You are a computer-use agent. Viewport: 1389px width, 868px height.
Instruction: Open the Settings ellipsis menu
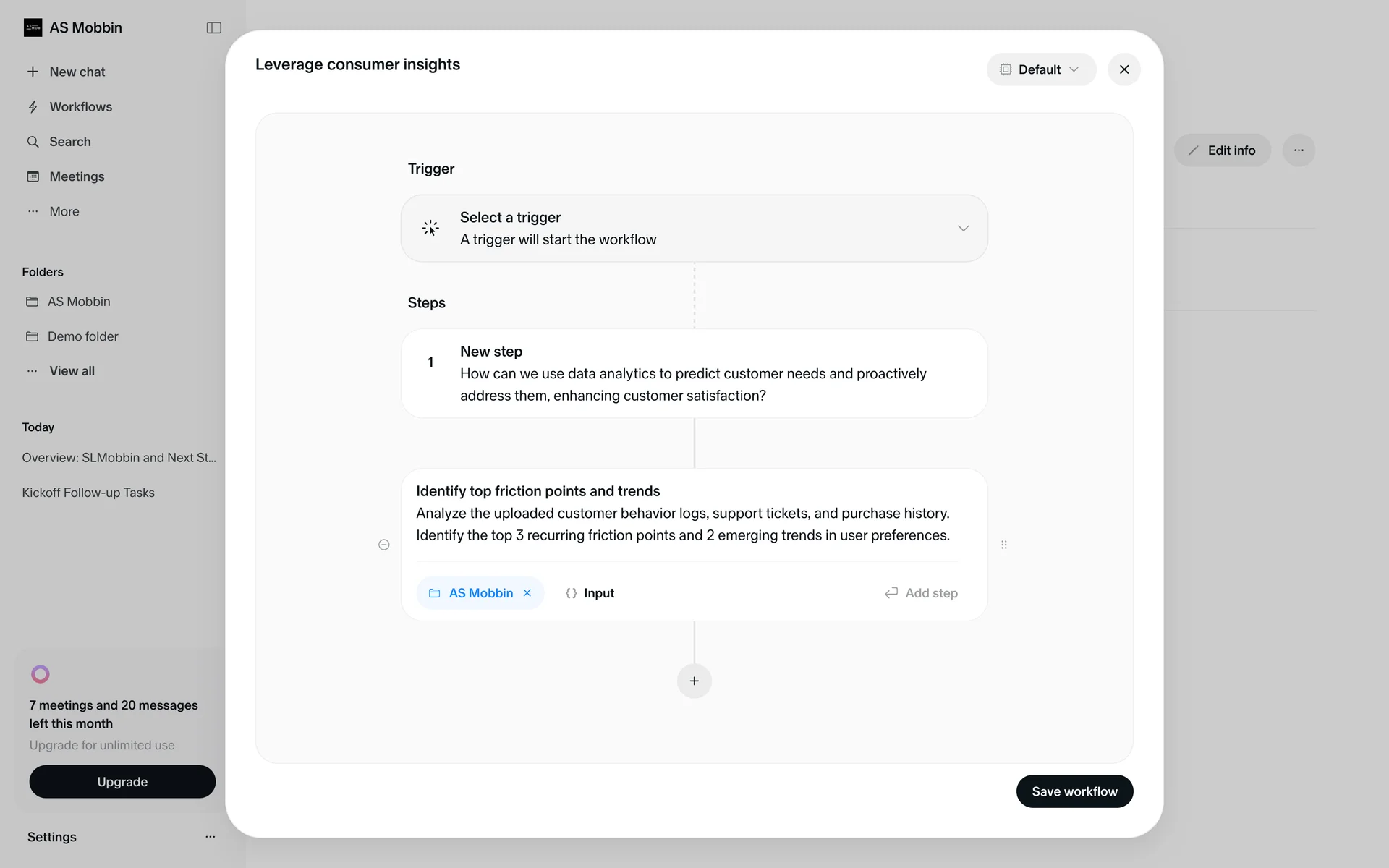tap(210, 837)
